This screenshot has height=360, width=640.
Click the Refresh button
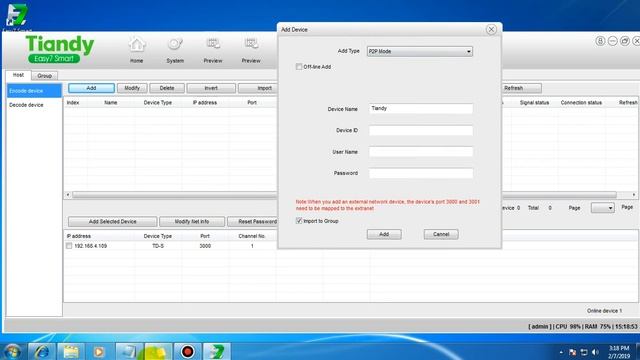[x=521, y=88]
